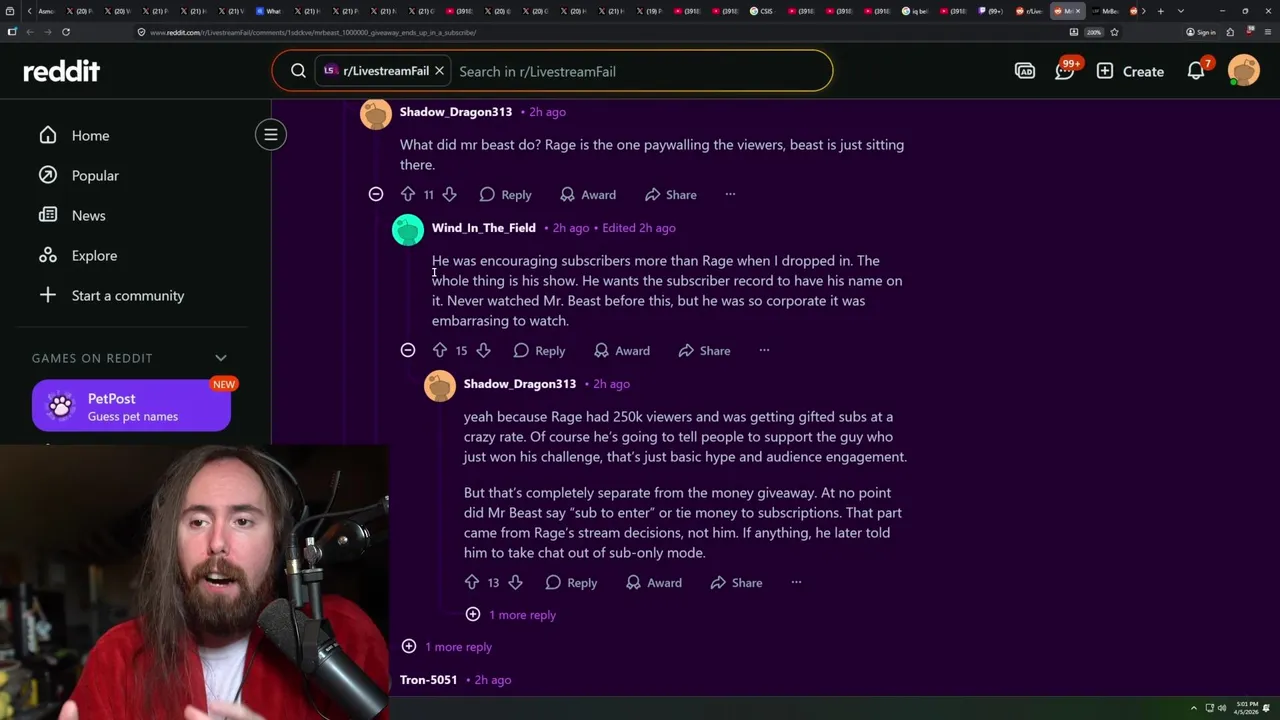
Task: Upvote Shadow_Dragon313's top comment
Action: pyautogui.click(x=407, y=194)
